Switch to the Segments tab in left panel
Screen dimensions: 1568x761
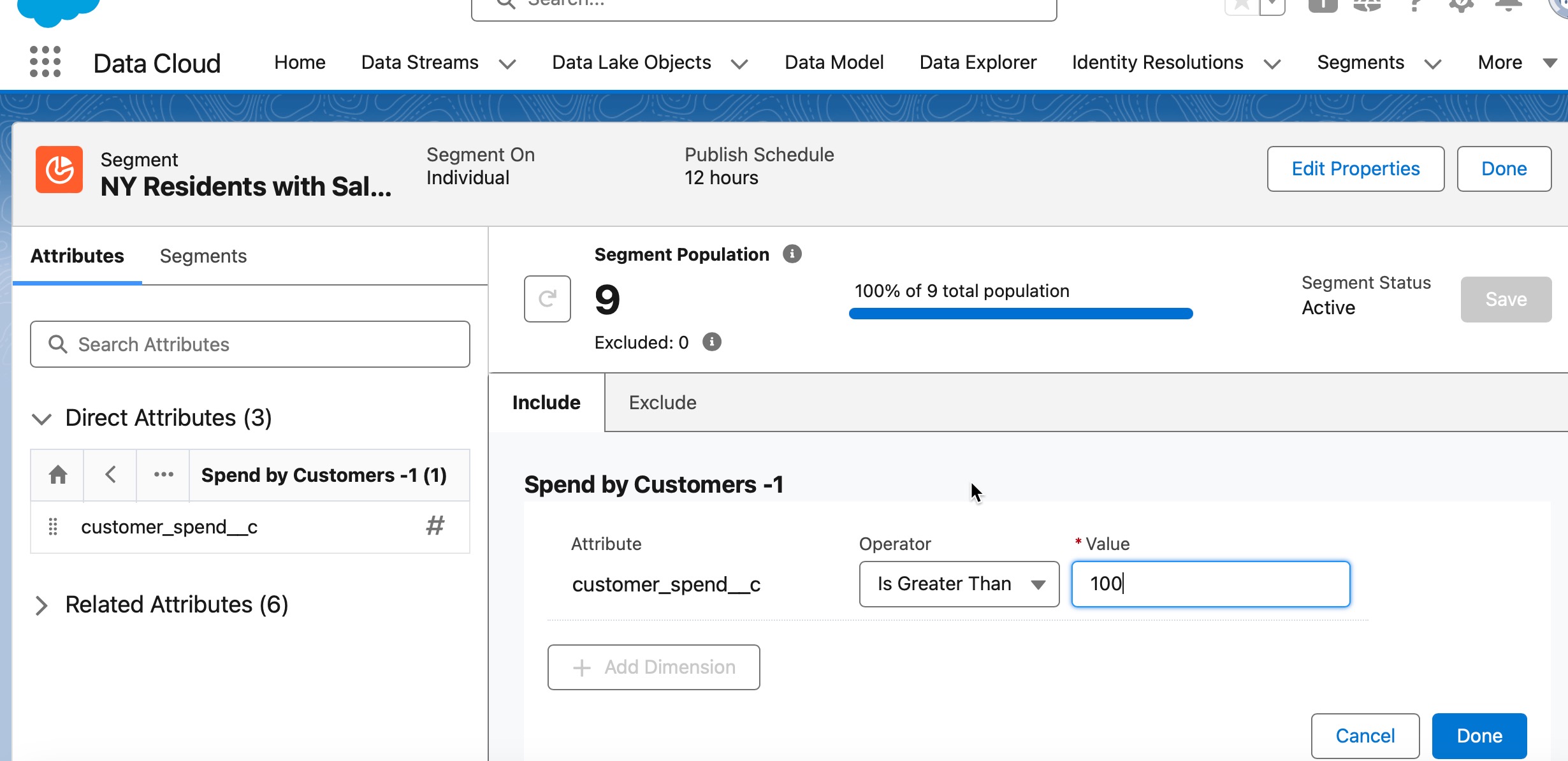point(203,256)
